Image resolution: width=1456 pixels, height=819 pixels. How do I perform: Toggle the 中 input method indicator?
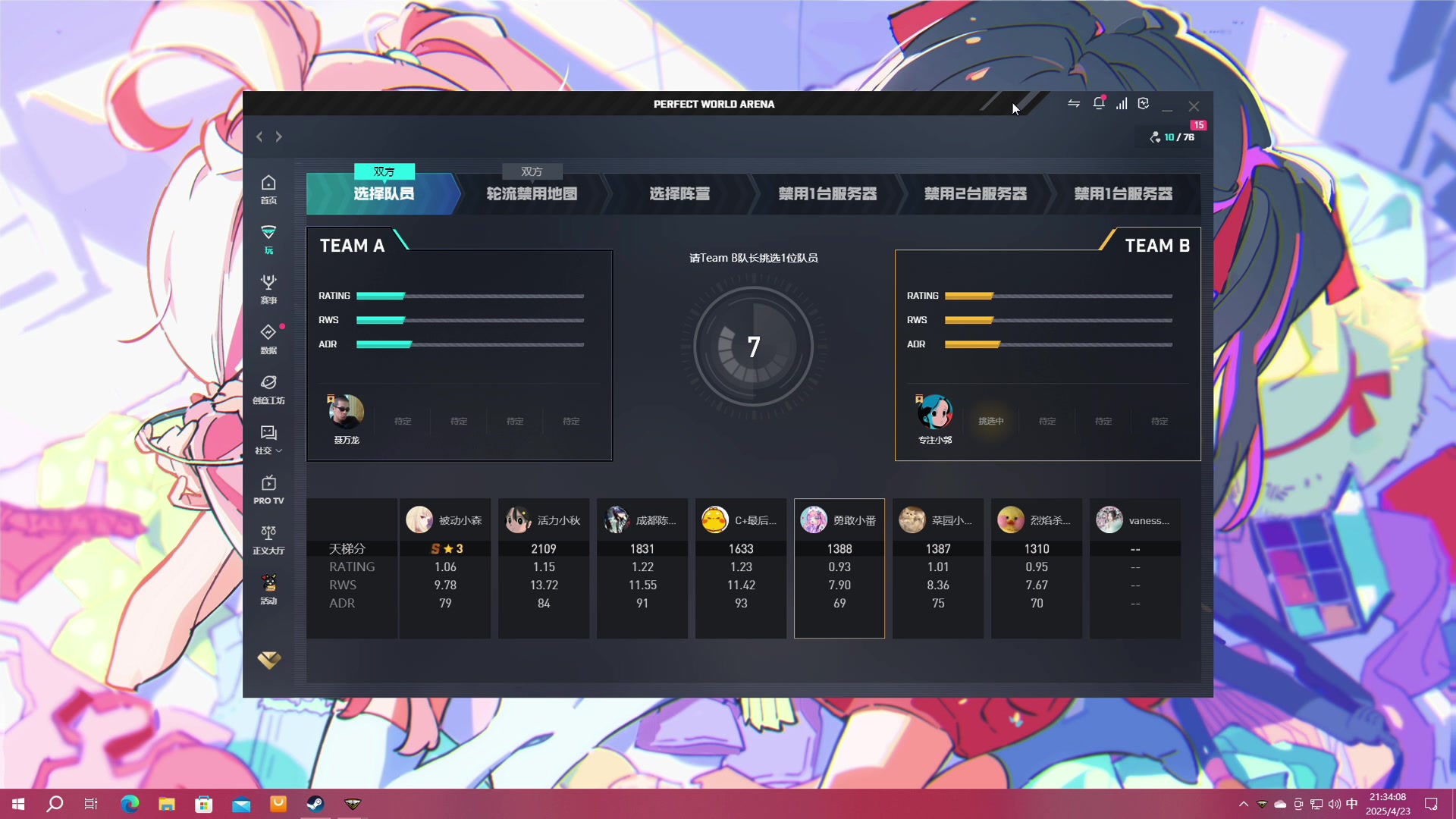[x=1351, y=804]
